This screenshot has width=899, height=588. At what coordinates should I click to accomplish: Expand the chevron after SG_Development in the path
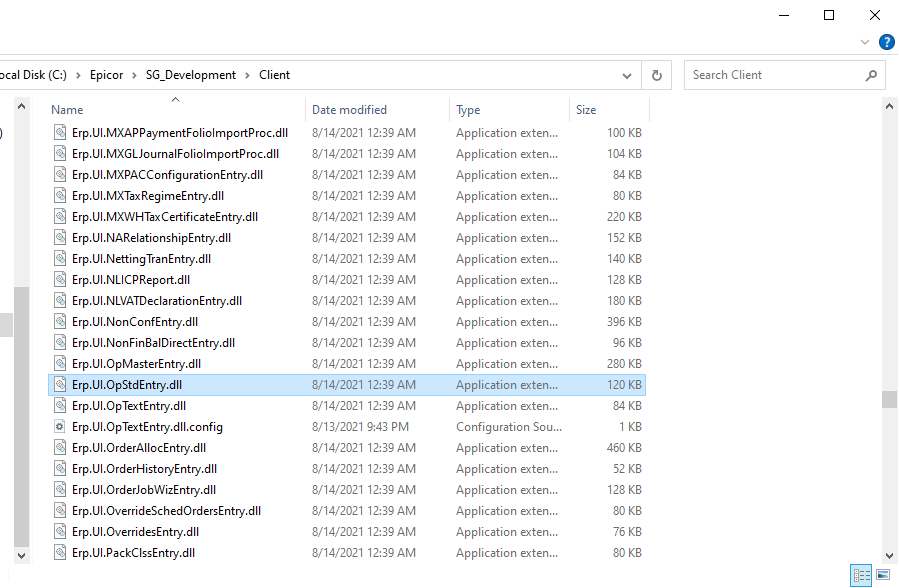(x=247, y=76)
